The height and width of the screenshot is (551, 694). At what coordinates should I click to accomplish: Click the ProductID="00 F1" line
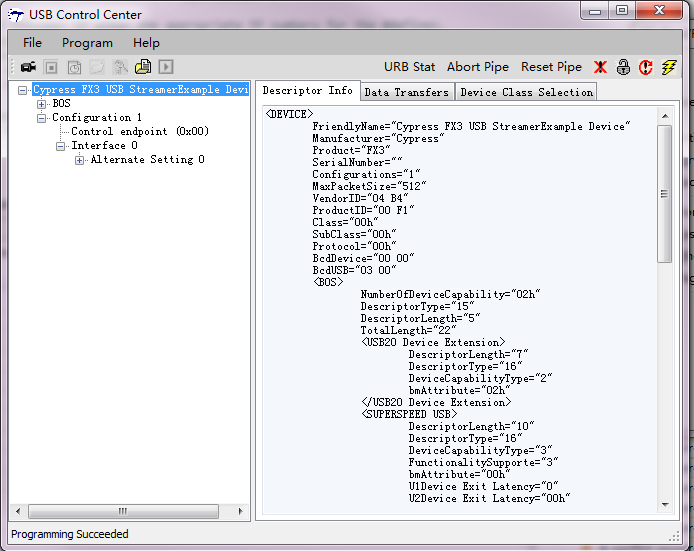(363, 210)
